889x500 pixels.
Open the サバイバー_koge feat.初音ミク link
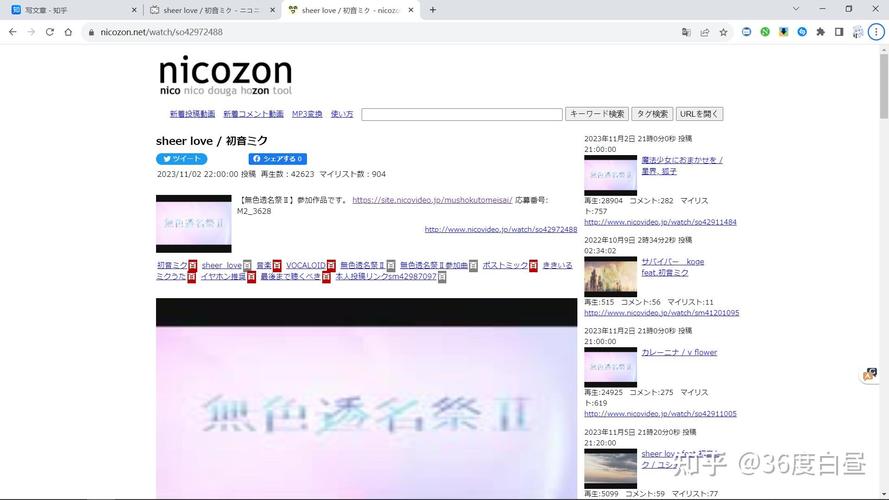pos(672,267)
